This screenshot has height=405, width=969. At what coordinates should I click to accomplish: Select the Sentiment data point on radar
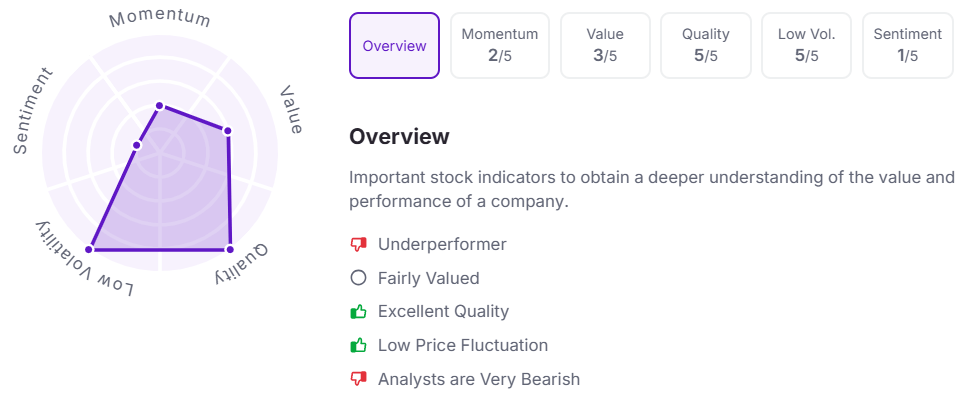click(137, 146)
